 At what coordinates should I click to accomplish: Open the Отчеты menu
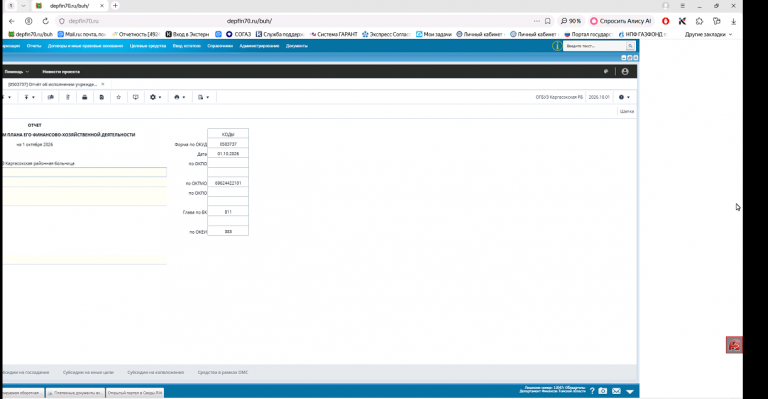(34, 46)
